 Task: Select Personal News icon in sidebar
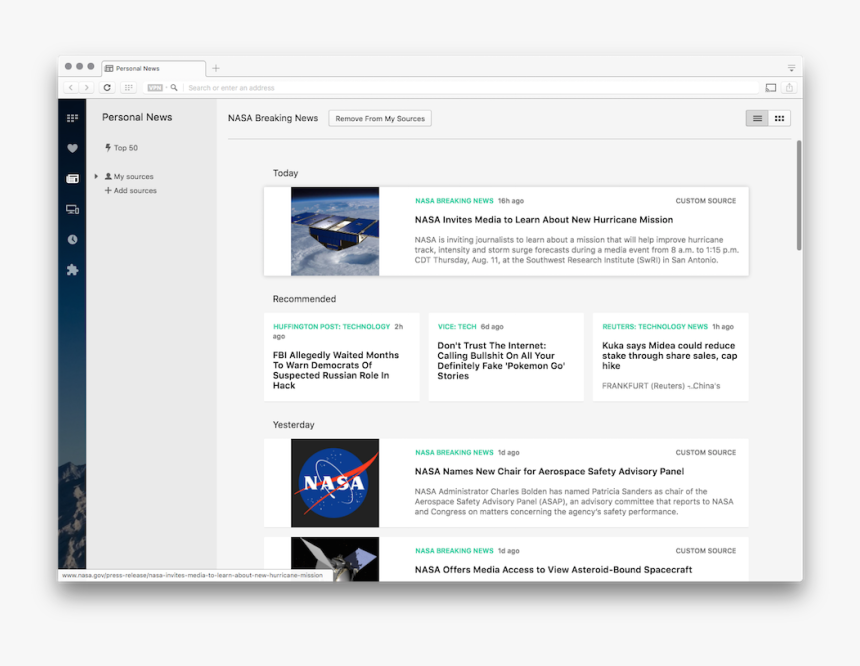72,179
